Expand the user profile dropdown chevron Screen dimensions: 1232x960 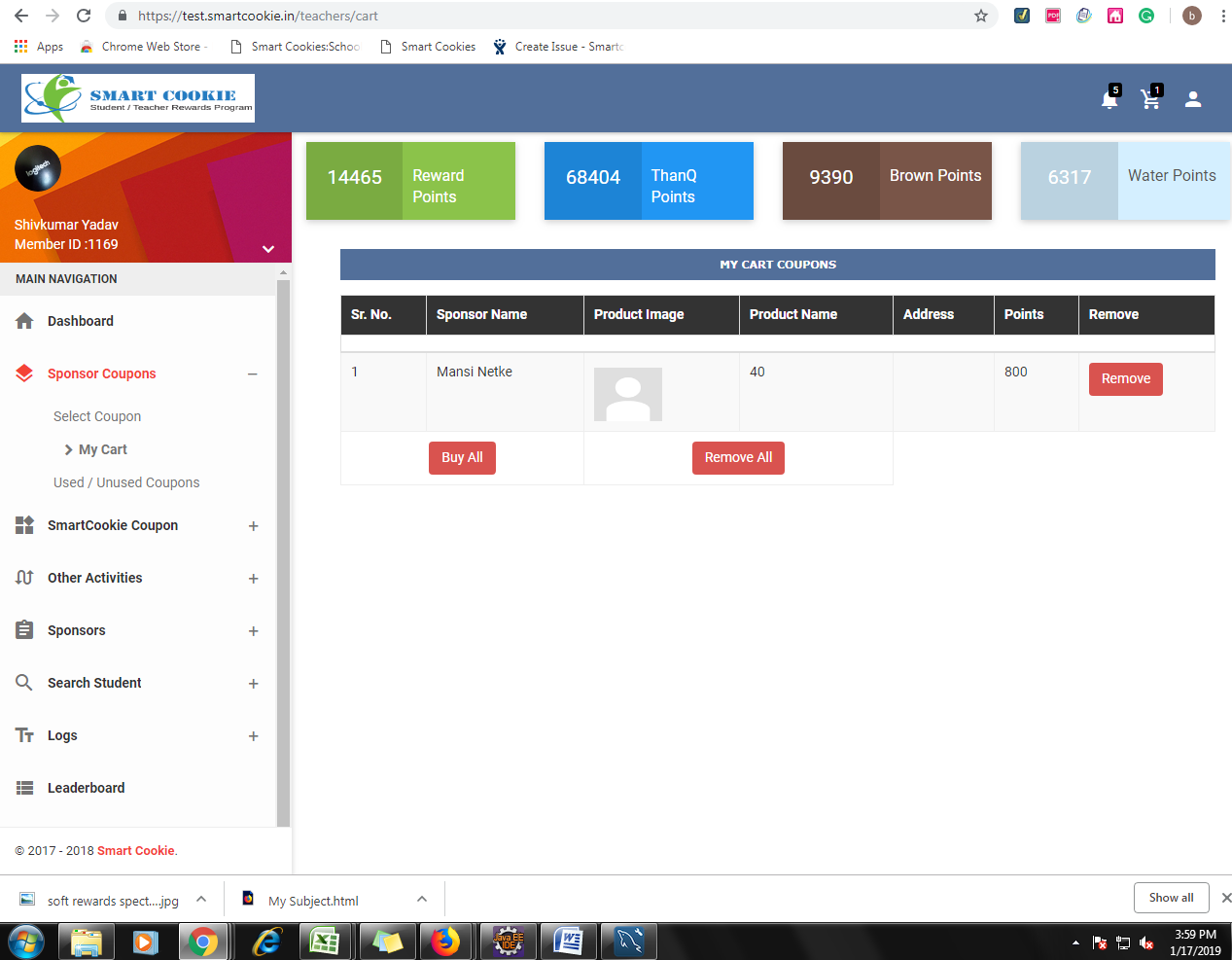tap(268, 249)
